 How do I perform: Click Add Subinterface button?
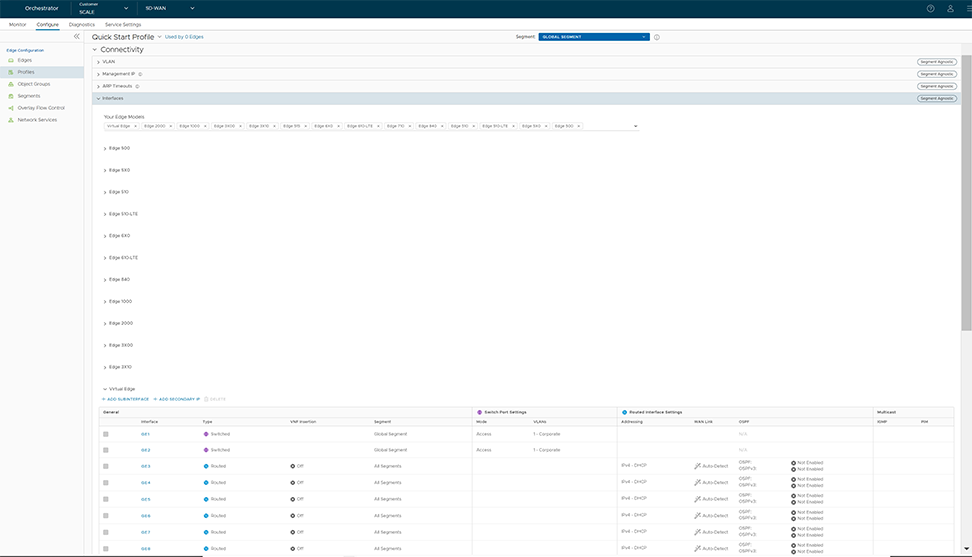coord(125,399)
